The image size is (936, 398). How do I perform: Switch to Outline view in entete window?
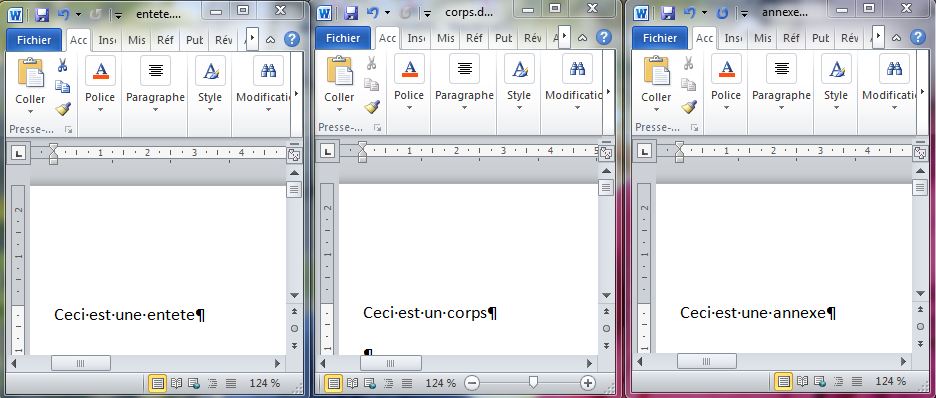coord(213,383)
